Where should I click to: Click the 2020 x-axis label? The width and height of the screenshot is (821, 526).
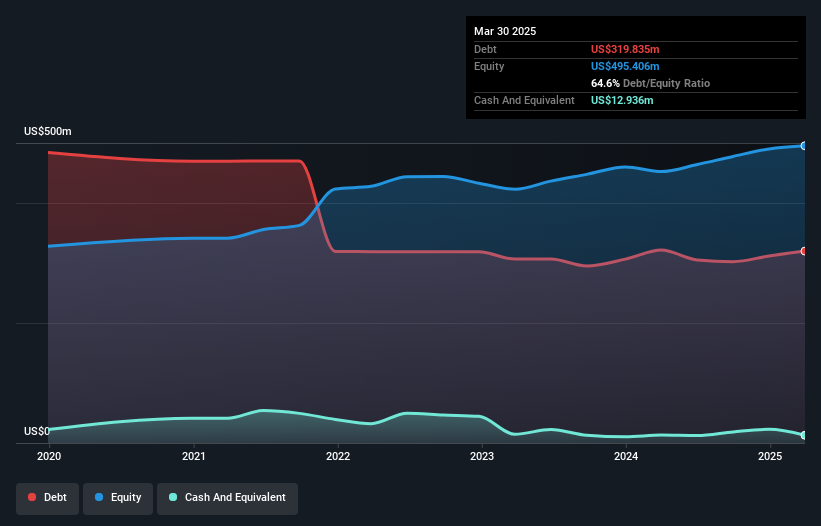pos(49,456)
